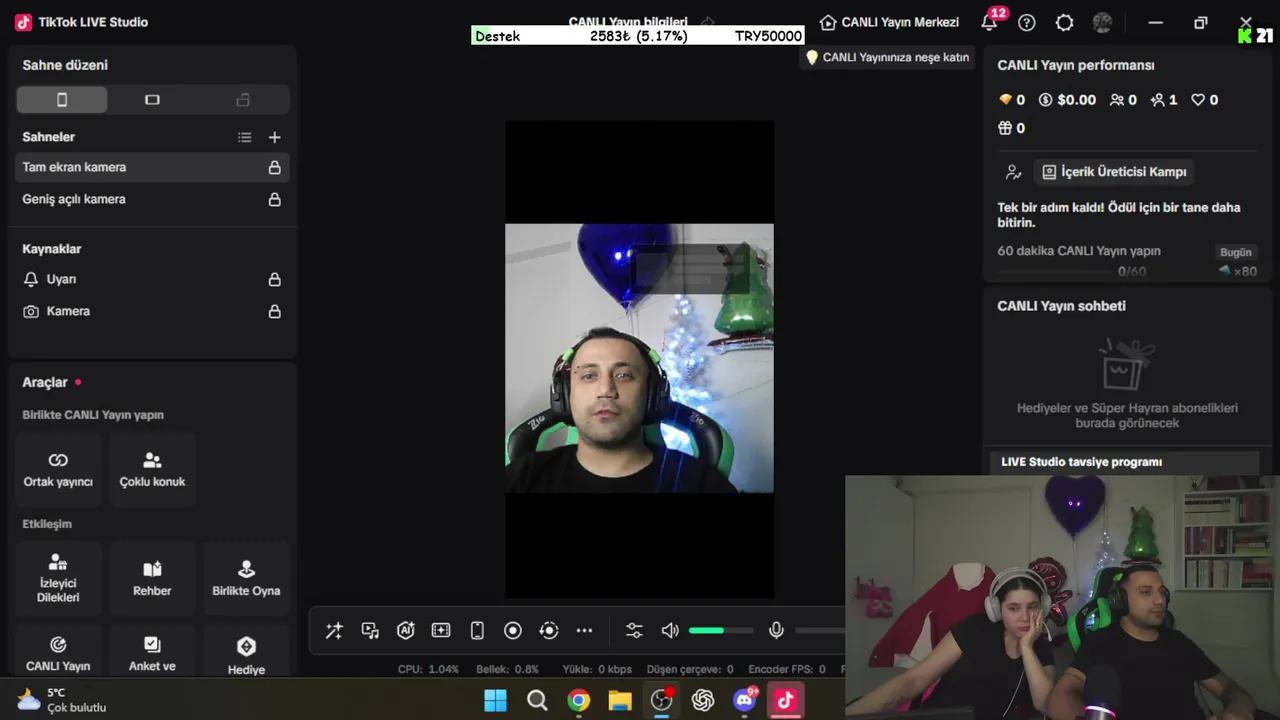Click the video enhance filmstrip icon
The width and height of the screenshot is (1280, 720).
[441, 630]
